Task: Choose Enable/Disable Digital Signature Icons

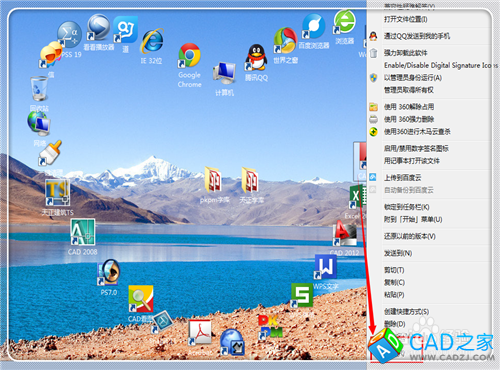Action: 441,65
